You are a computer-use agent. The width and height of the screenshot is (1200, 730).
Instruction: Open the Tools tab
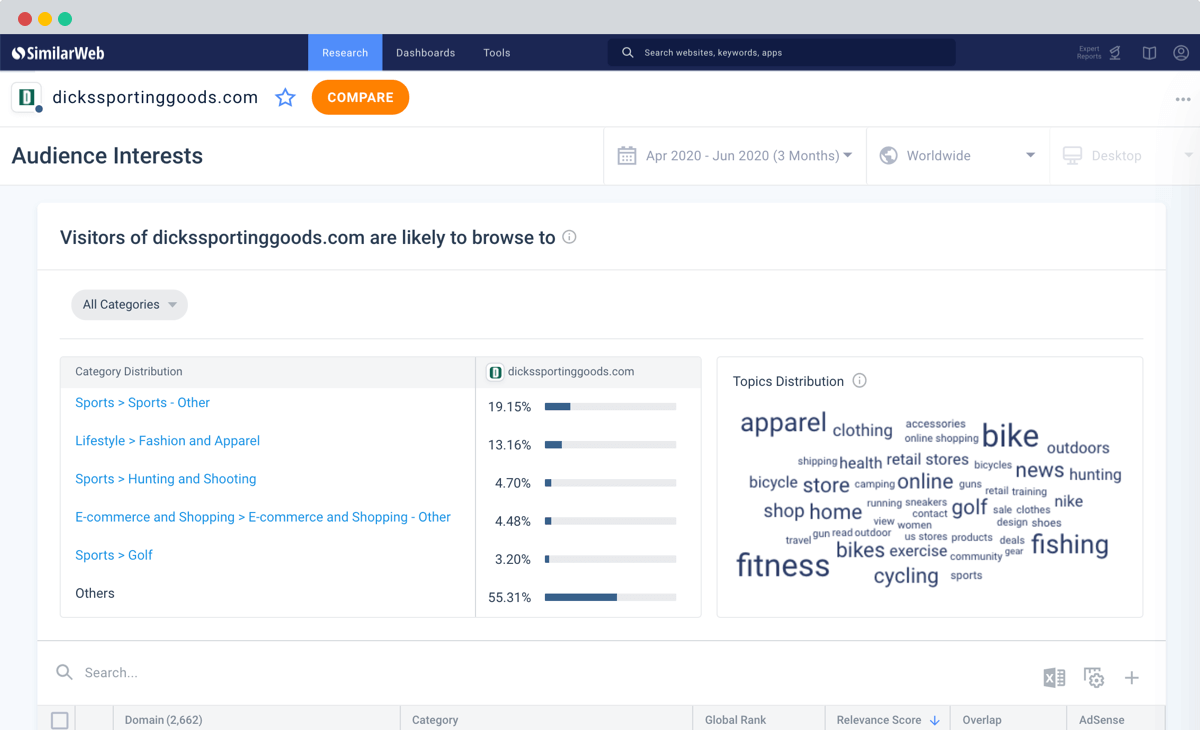pos(497,53)
